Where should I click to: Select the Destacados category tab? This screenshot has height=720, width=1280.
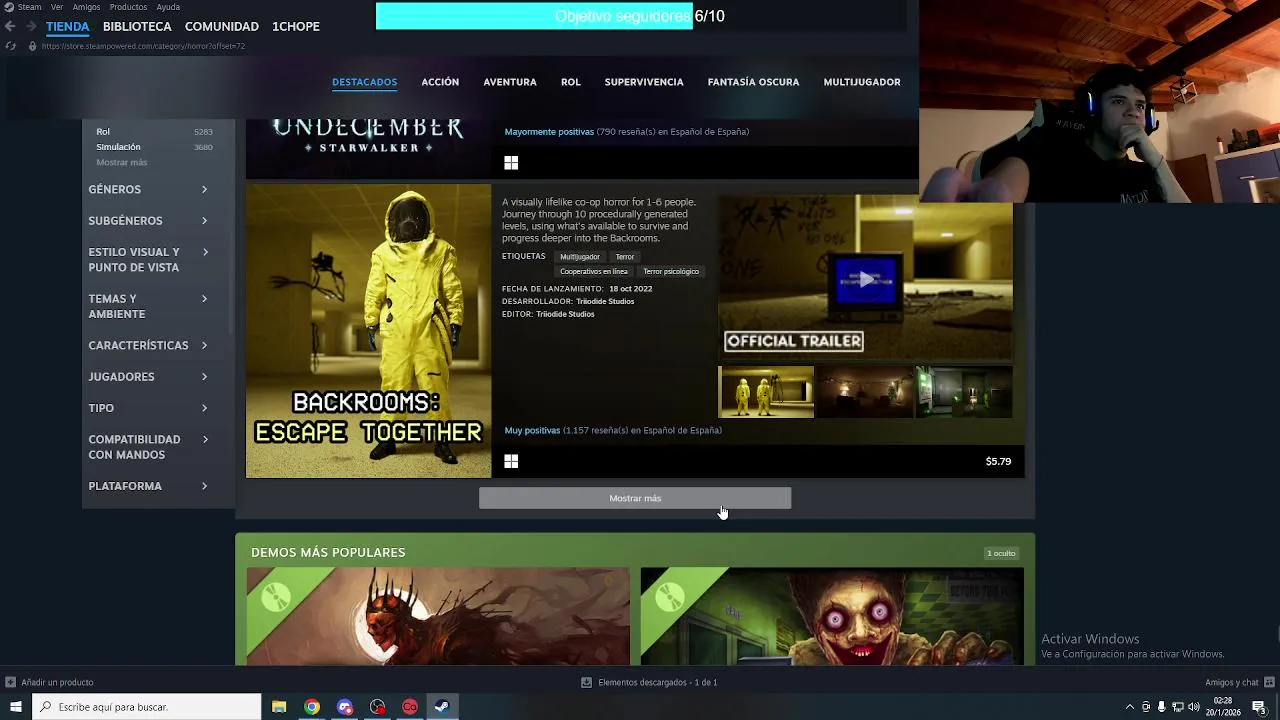tap(365, 82)
